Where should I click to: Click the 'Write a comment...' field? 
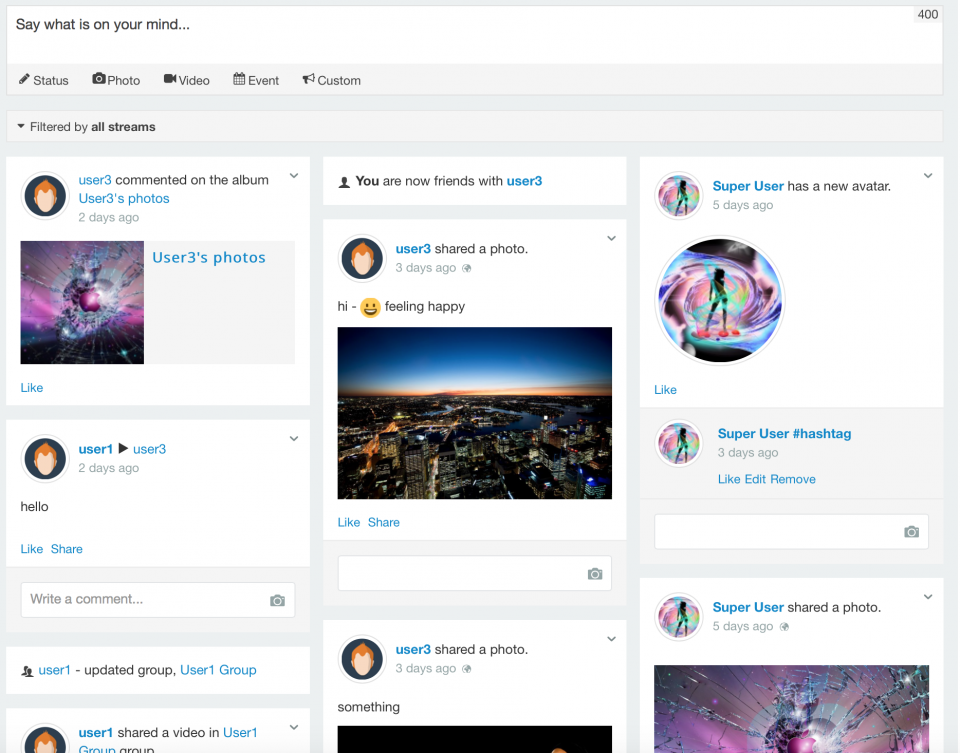(x=158, y=599)
